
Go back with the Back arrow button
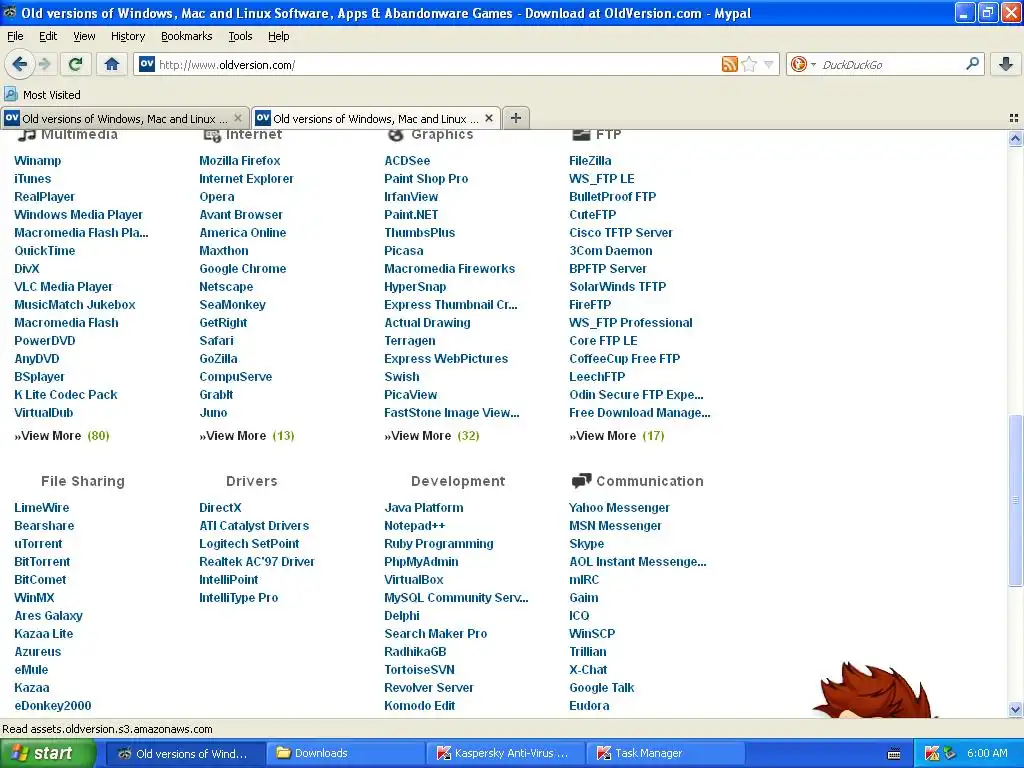tap(20, 64)
